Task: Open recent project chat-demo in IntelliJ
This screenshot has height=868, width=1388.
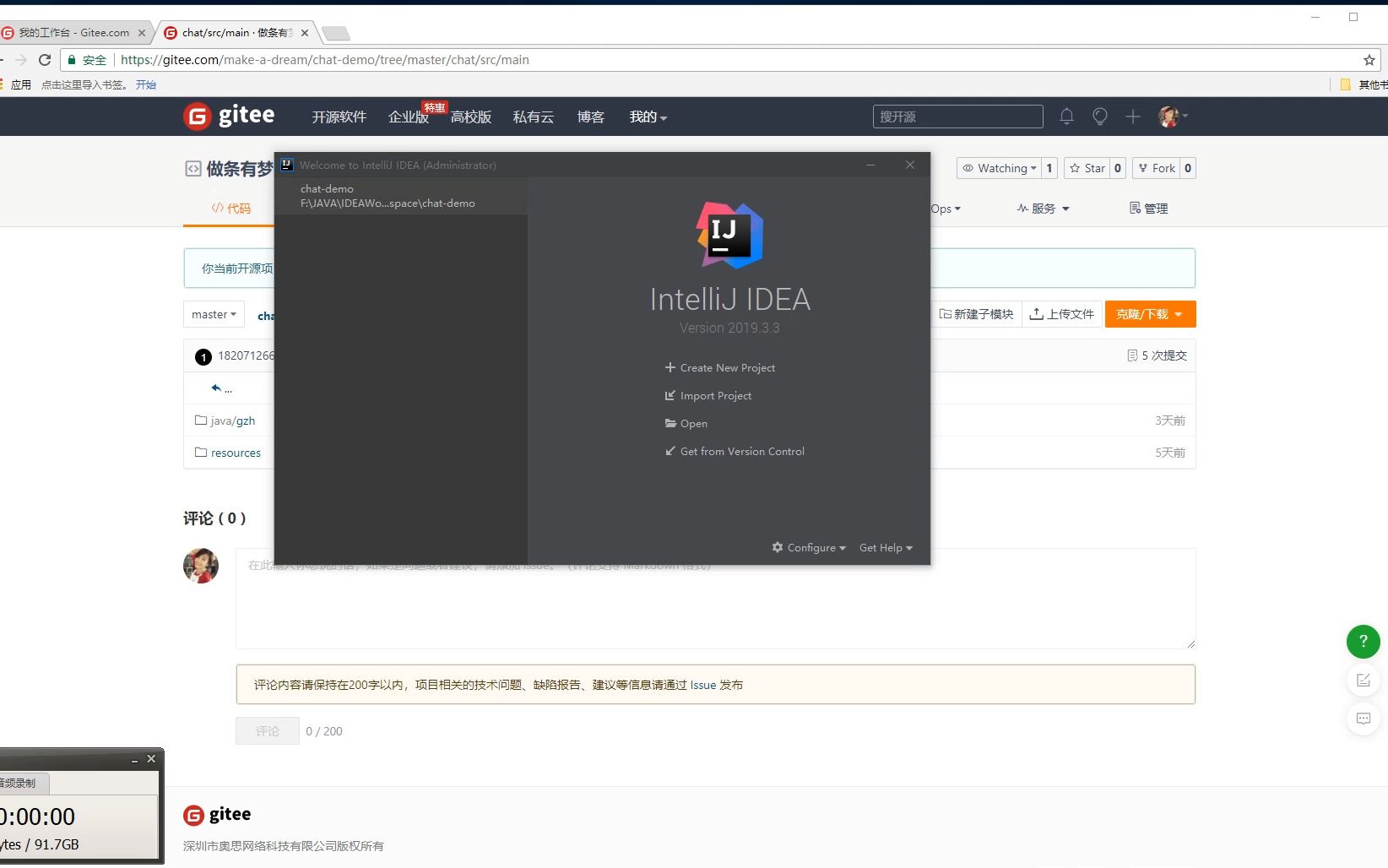Action: point(401,196)
